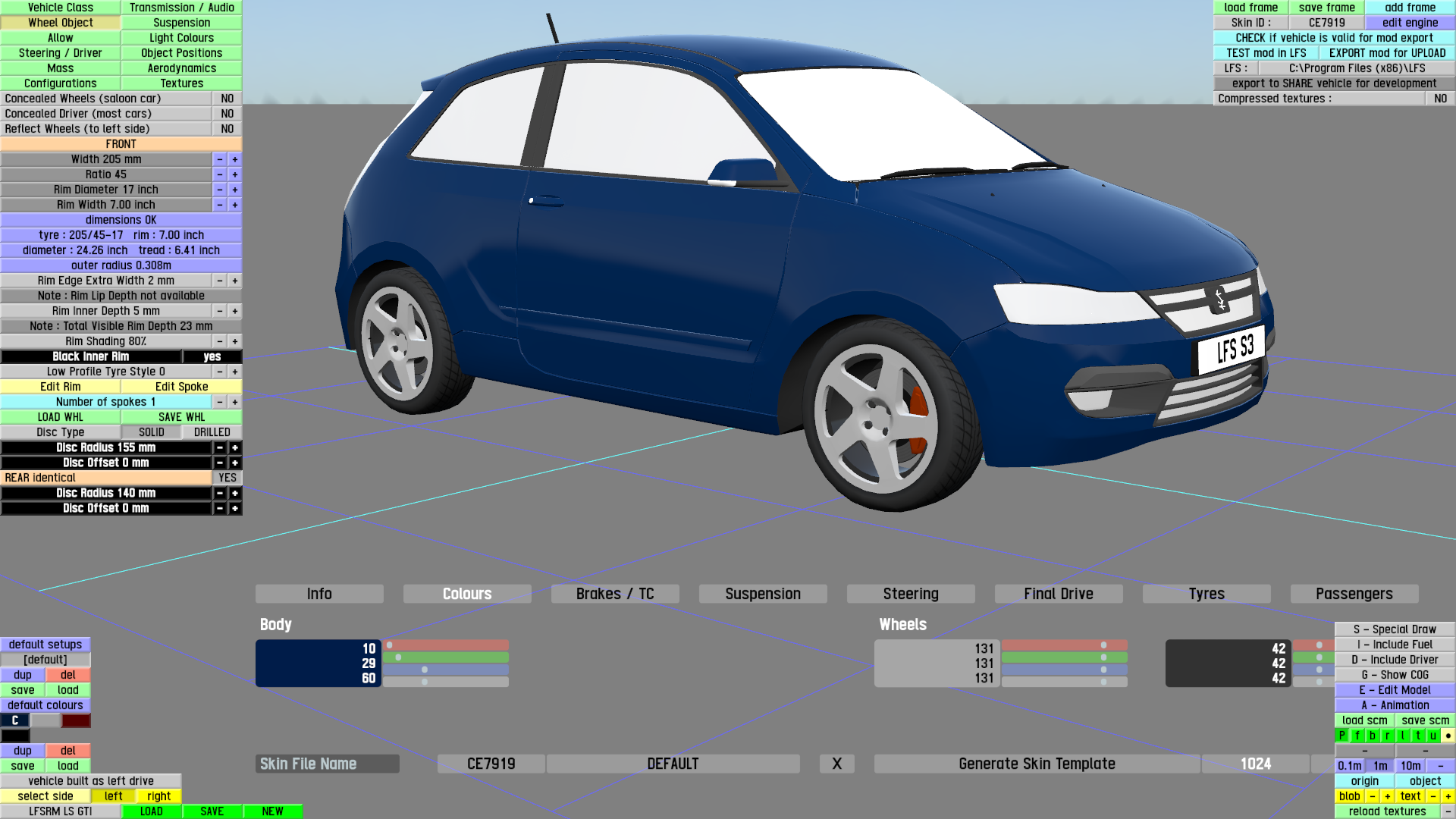Screen dimensions: 1456x819
Task: Click EXPORT mod for UPLOAD button
Action: click(x=1387, y=53)
